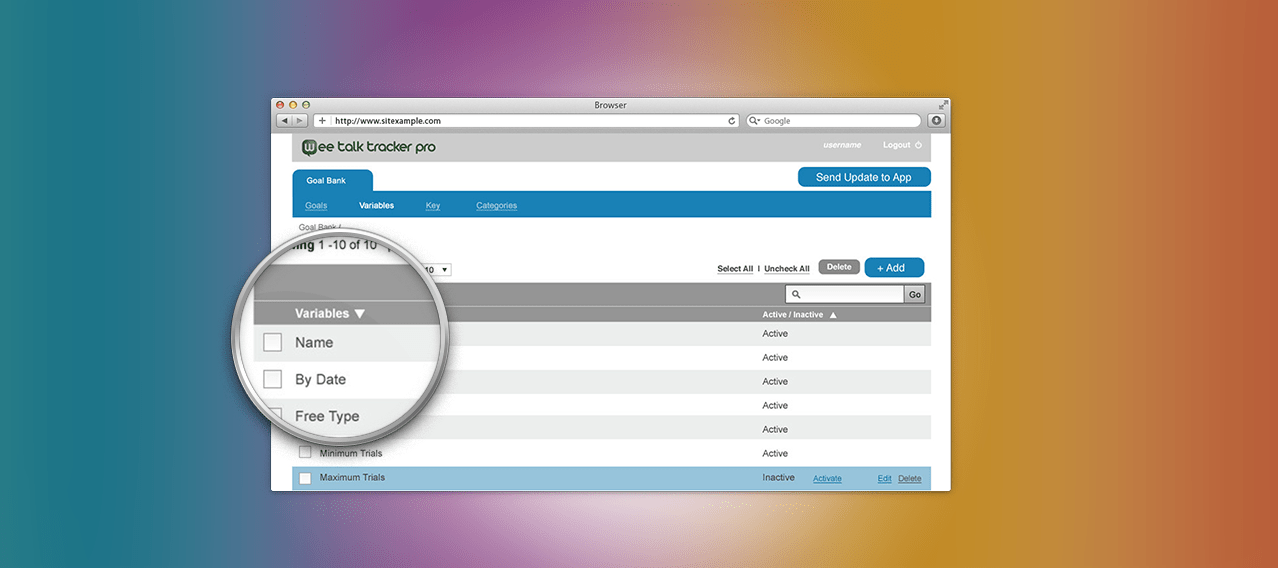Edit the Maximum Trials row
This screenshot has width=1278, height=568.
tap(884, 479)
